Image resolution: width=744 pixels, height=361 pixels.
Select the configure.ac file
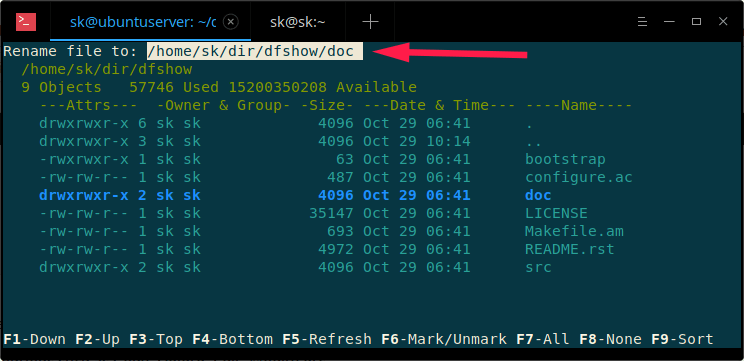(579, 177)
